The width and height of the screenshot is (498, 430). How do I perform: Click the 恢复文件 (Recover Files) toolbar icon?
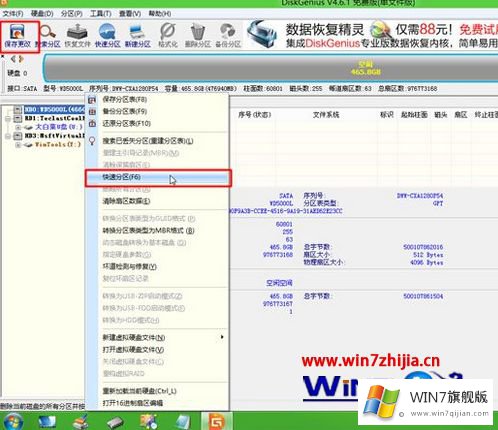coord(77,36)
